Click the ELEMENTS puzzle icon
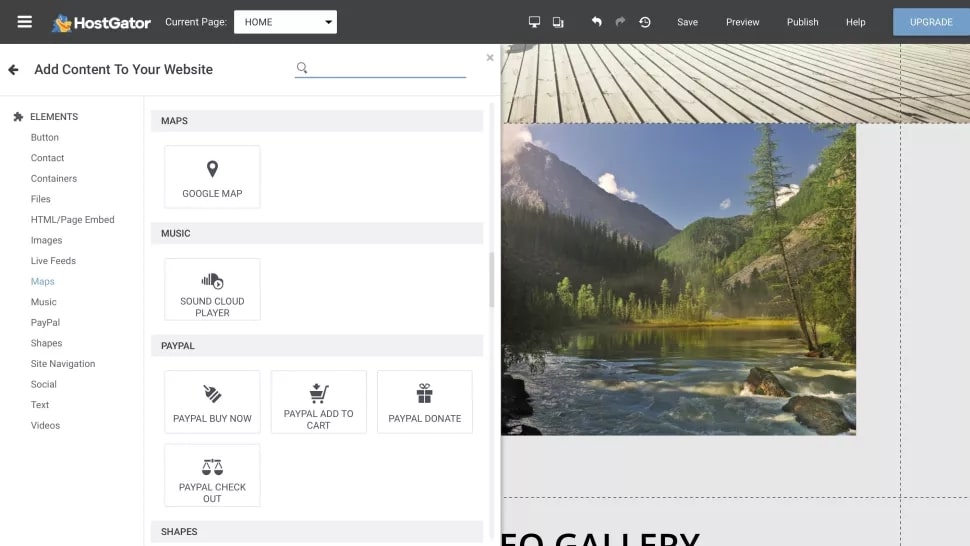Screen dimensions: 970x546 (18, 116)
